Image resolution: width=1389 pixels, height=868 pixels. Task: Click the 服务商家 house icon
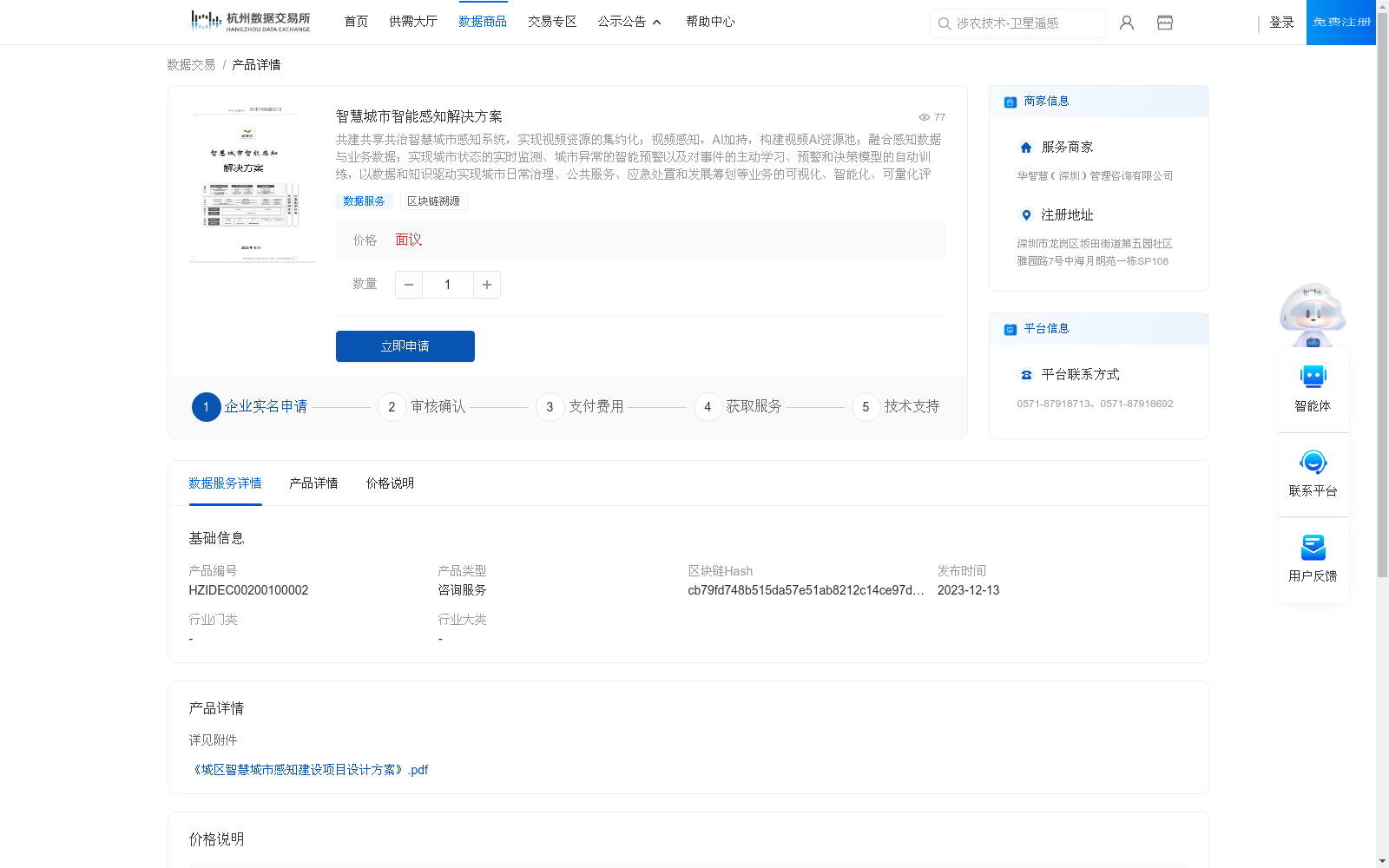coord(1026,148)
